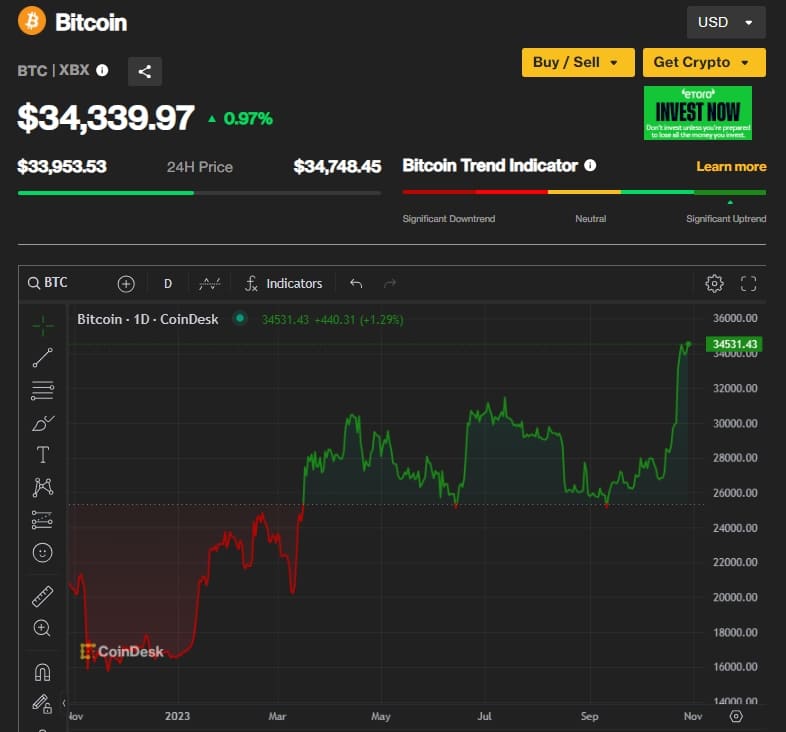This screenshot has height=732, width=786.
Task: Click the Significant Downtrend label
Action: [x=449, y=219]
